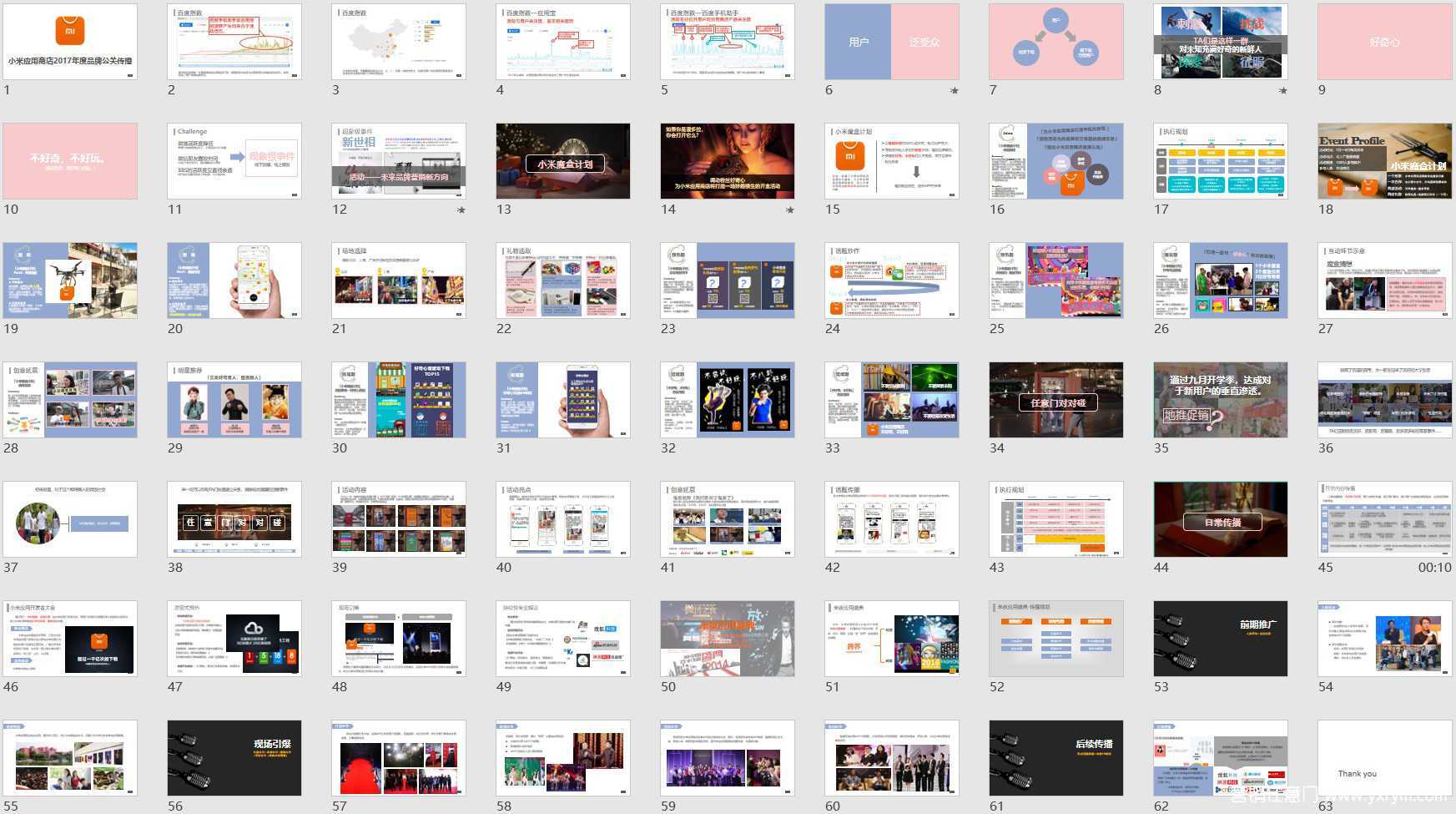Click slide number label 30
Image resolution: width=1456 pixels, height=814 pixels.
click(x=340, y=448)
